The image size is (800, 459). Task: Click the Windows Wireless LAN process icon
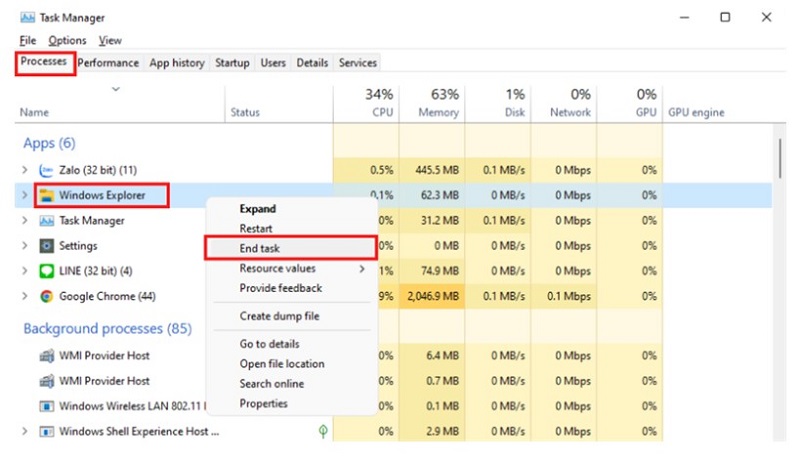[x=46, y=406]
